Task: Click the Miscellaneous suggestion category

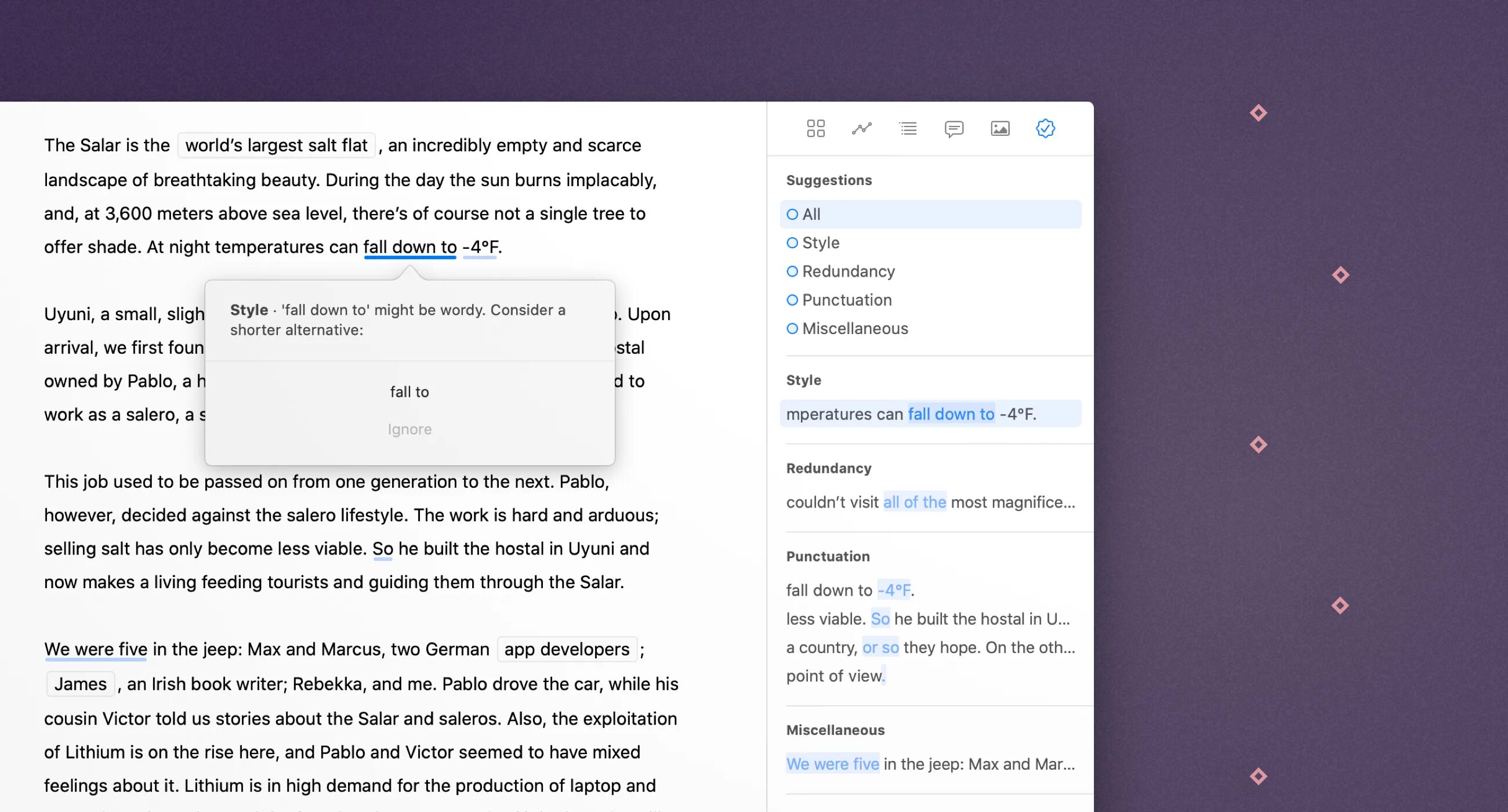Action: coord(854,327)
